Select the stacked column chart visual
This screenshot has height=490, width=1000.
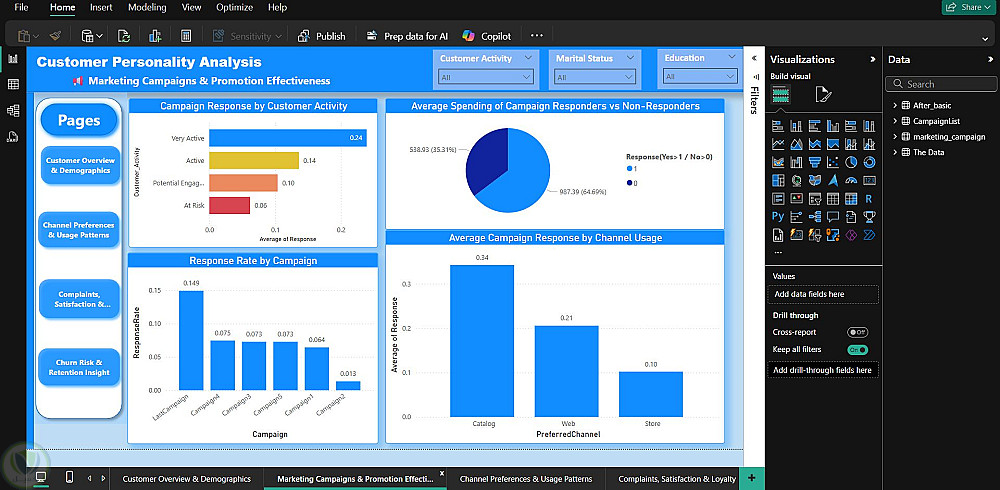coord(796,126)
